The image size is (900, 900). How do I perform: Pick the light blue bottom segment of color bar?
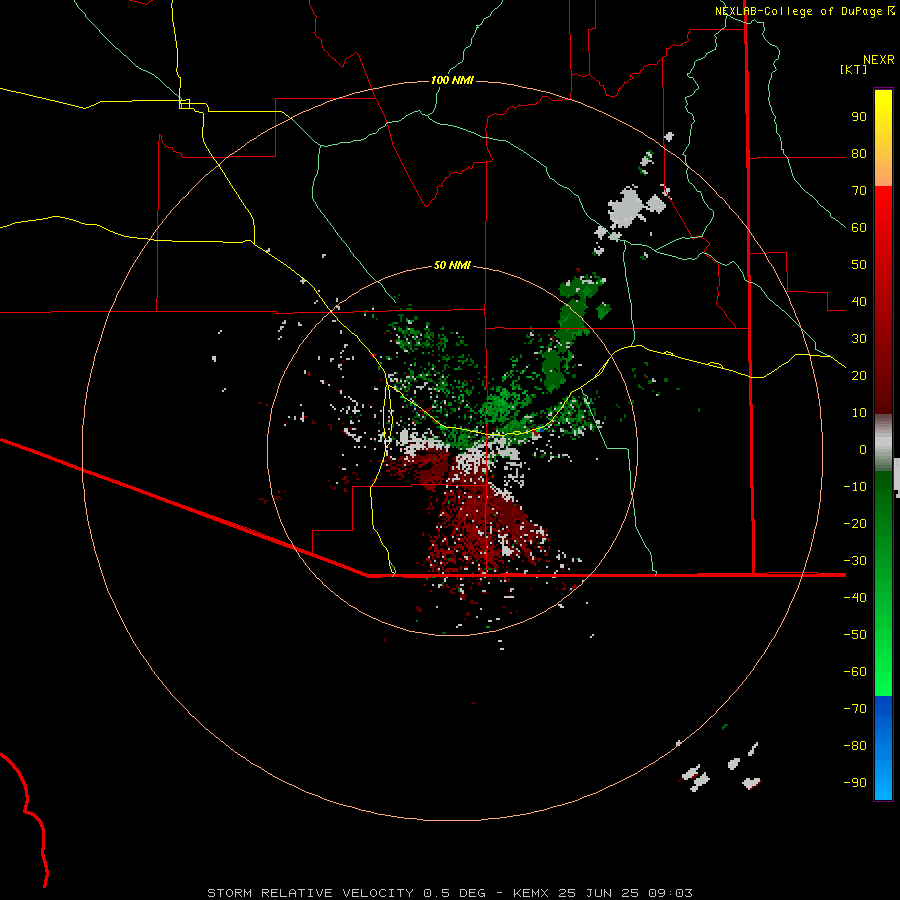(883, 781)
